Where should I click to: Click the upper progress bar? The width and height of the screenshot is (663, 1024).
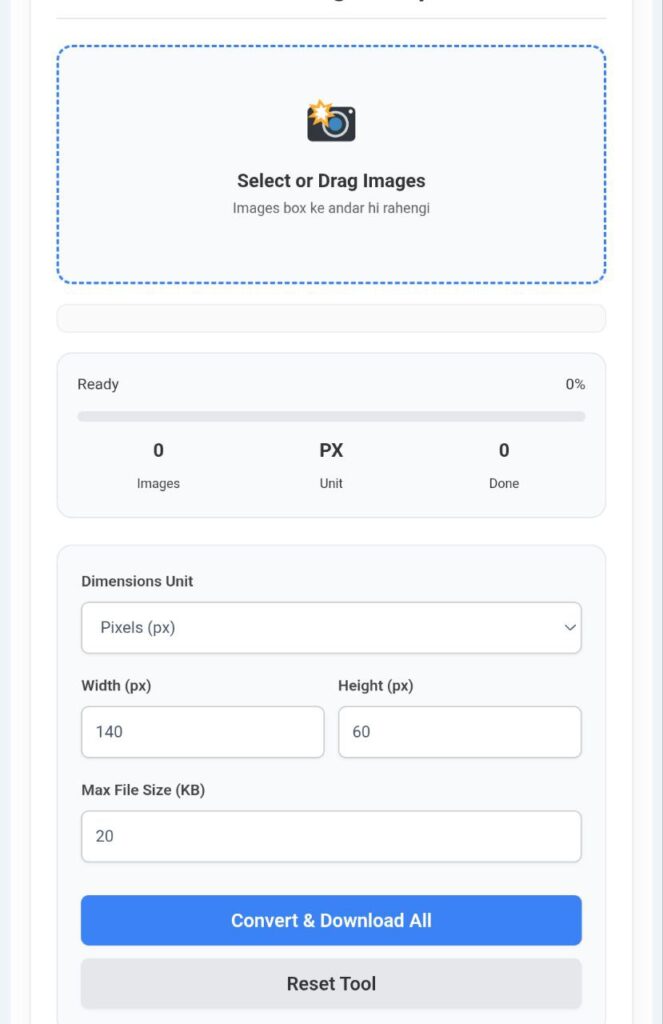click(x=331, y=316)
